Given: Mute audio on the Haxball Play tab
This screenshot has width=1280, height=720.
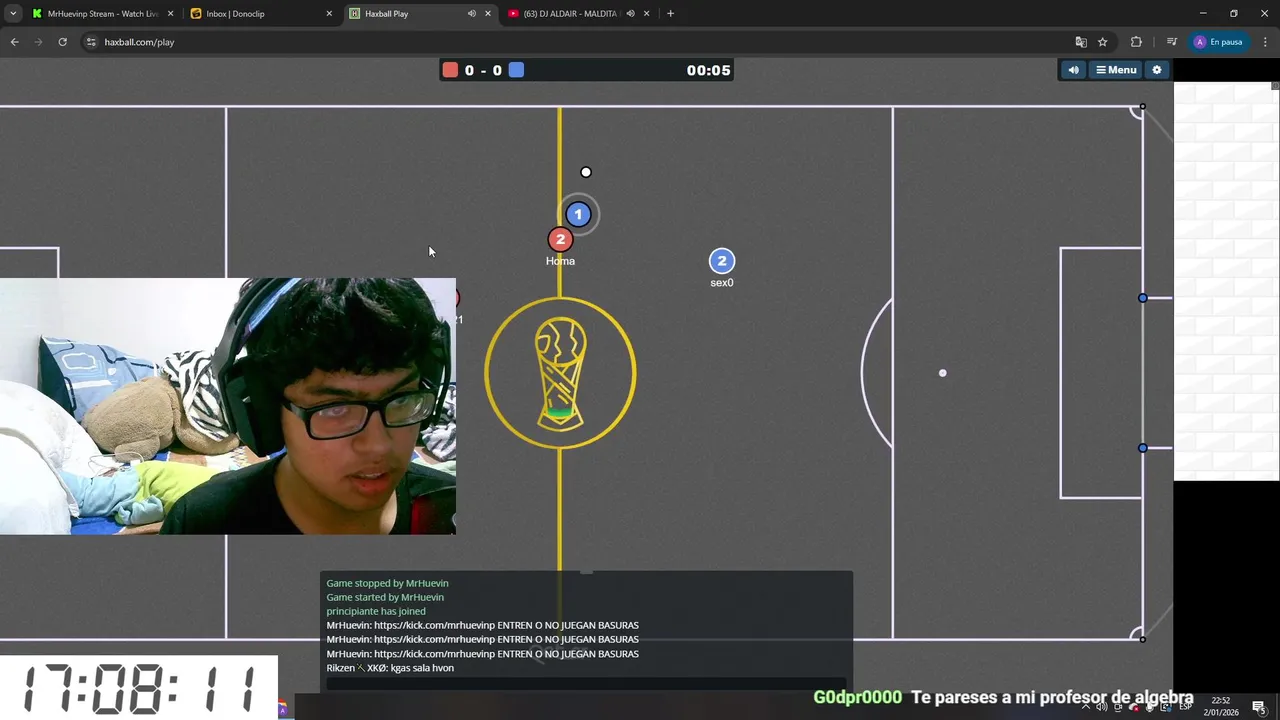Looking at the screenshot, I should tap(471, 14).
